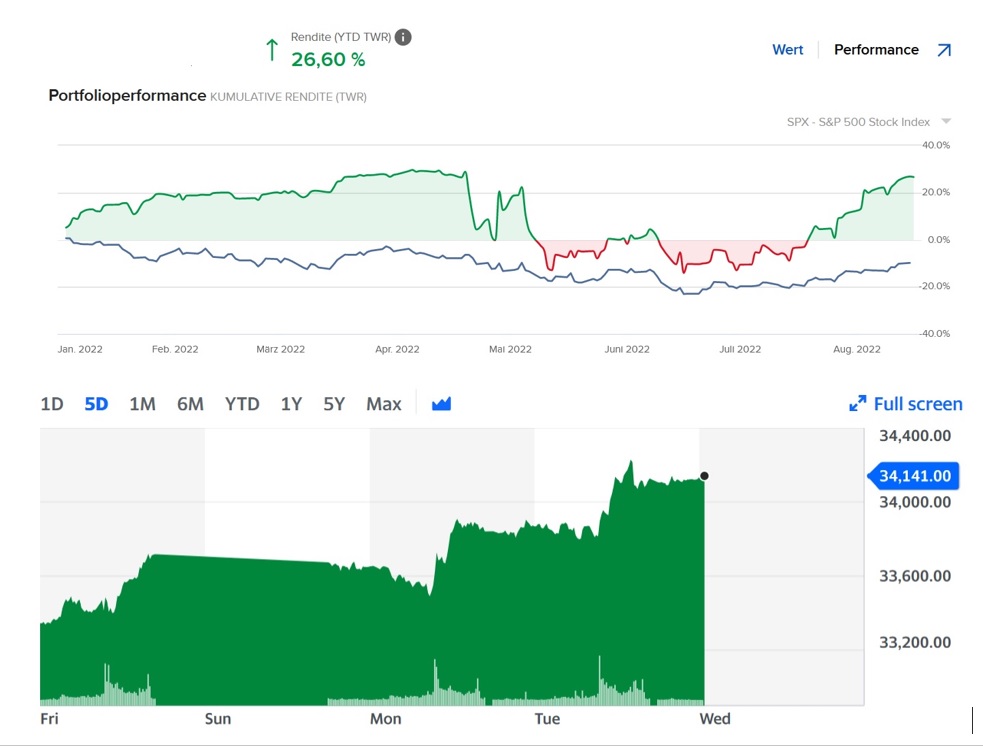Show the 1Y chart range
The height and width of the screenshot is (746, 983).
(x=291, y=404)
